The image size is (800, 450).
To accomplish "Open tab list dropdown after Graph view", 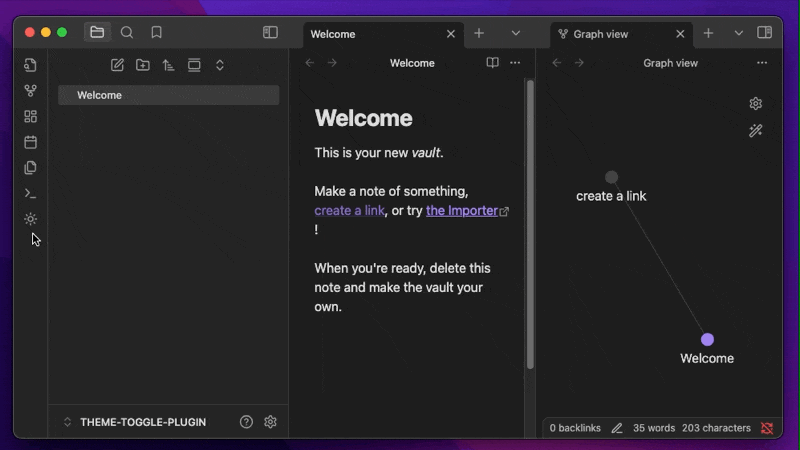I will 738,33.
